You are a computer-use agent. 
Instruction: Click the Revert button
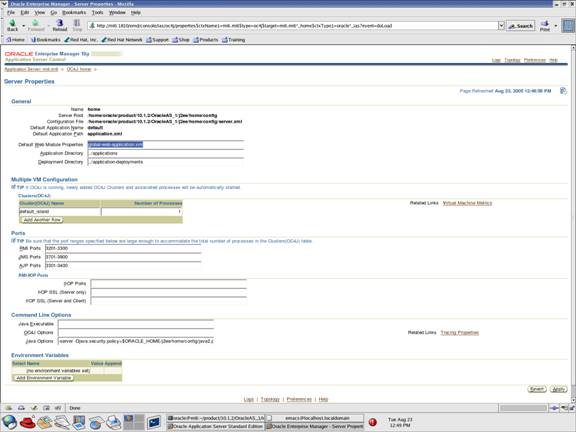537,389
